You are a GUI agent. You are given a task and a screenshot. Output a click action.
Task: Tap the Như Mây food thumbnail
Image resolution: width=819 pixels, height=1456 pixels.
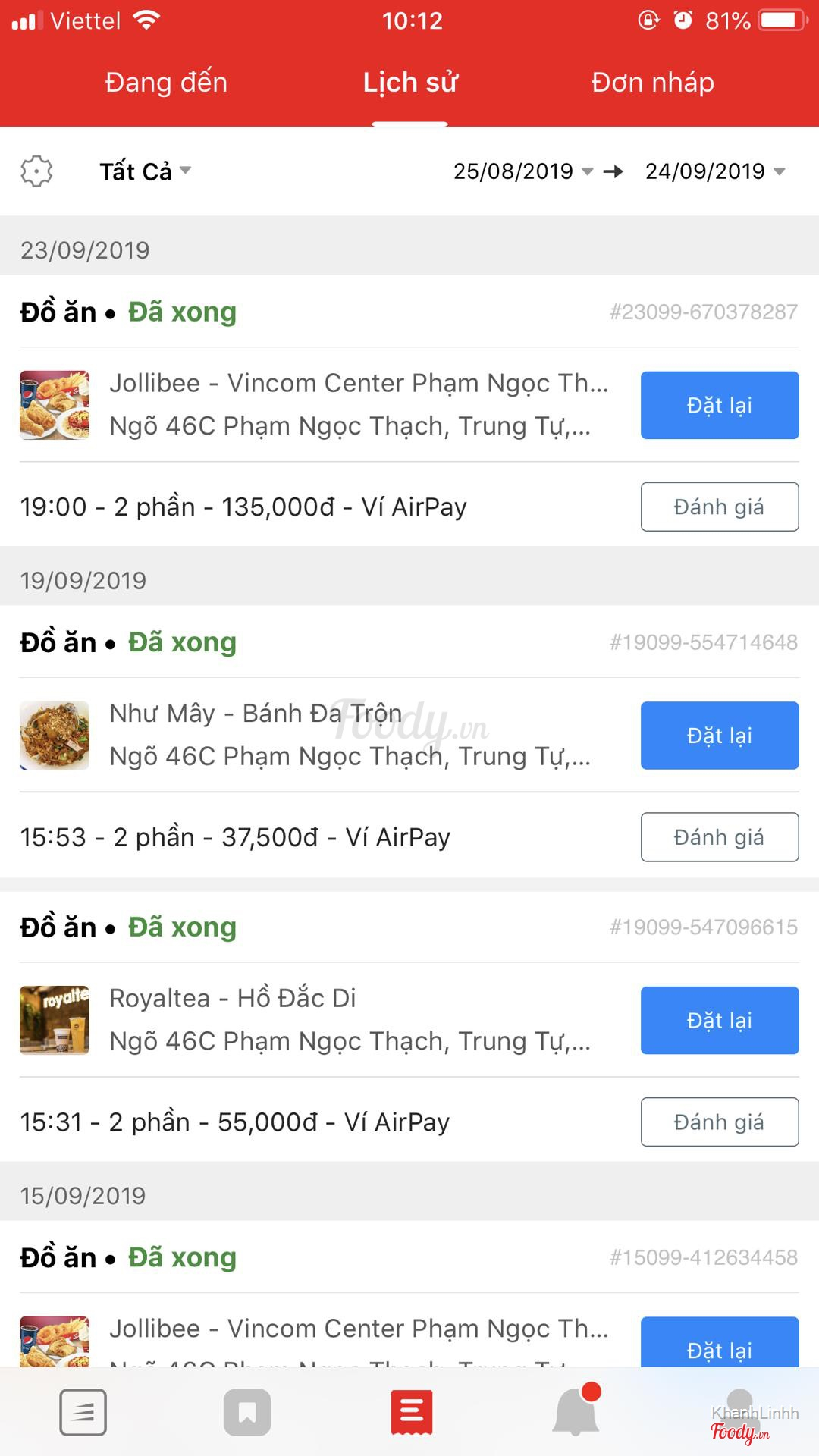55,736
